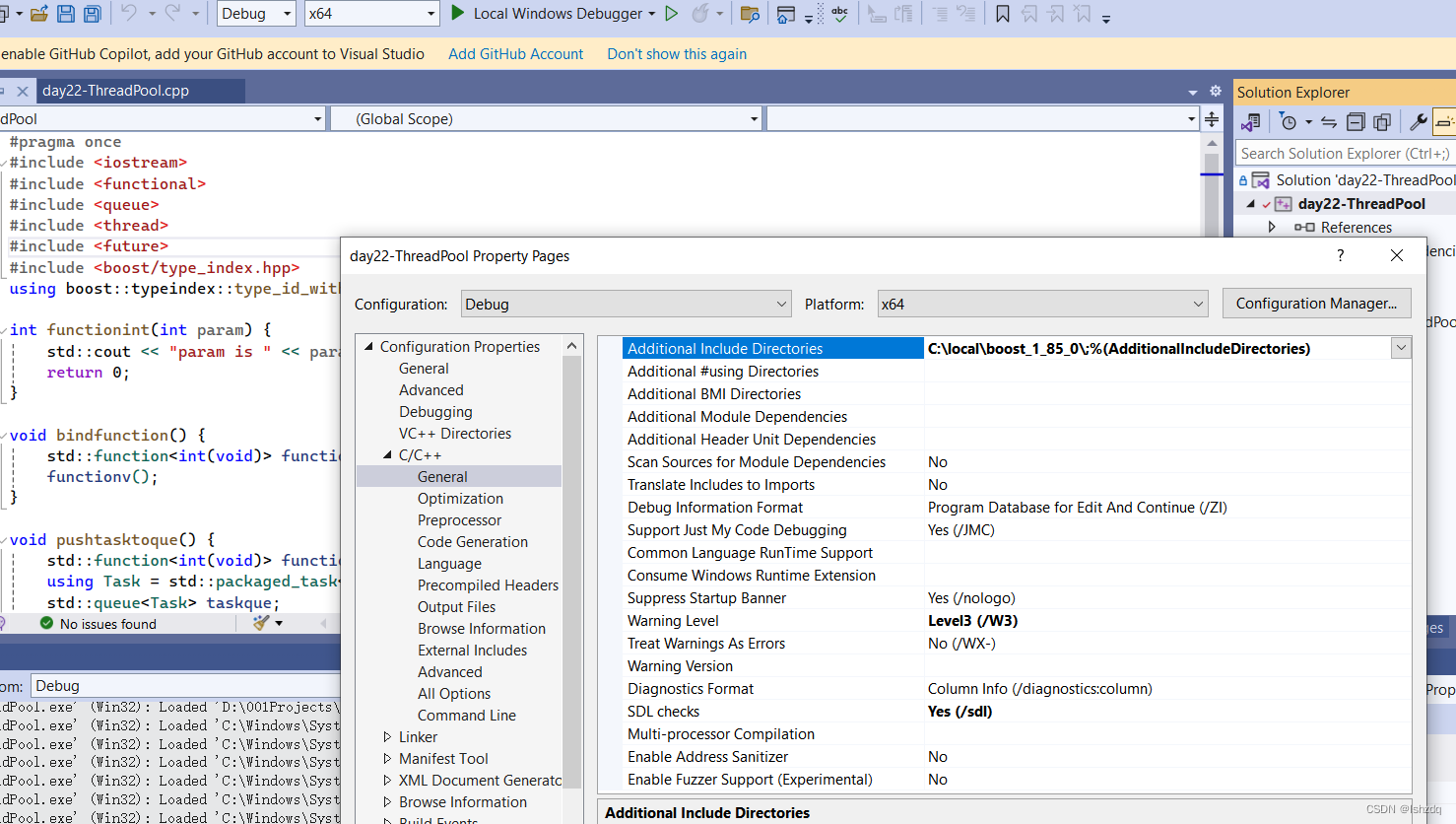Open Properties wrench icon in Solution Explorer

pos(1419,122)
